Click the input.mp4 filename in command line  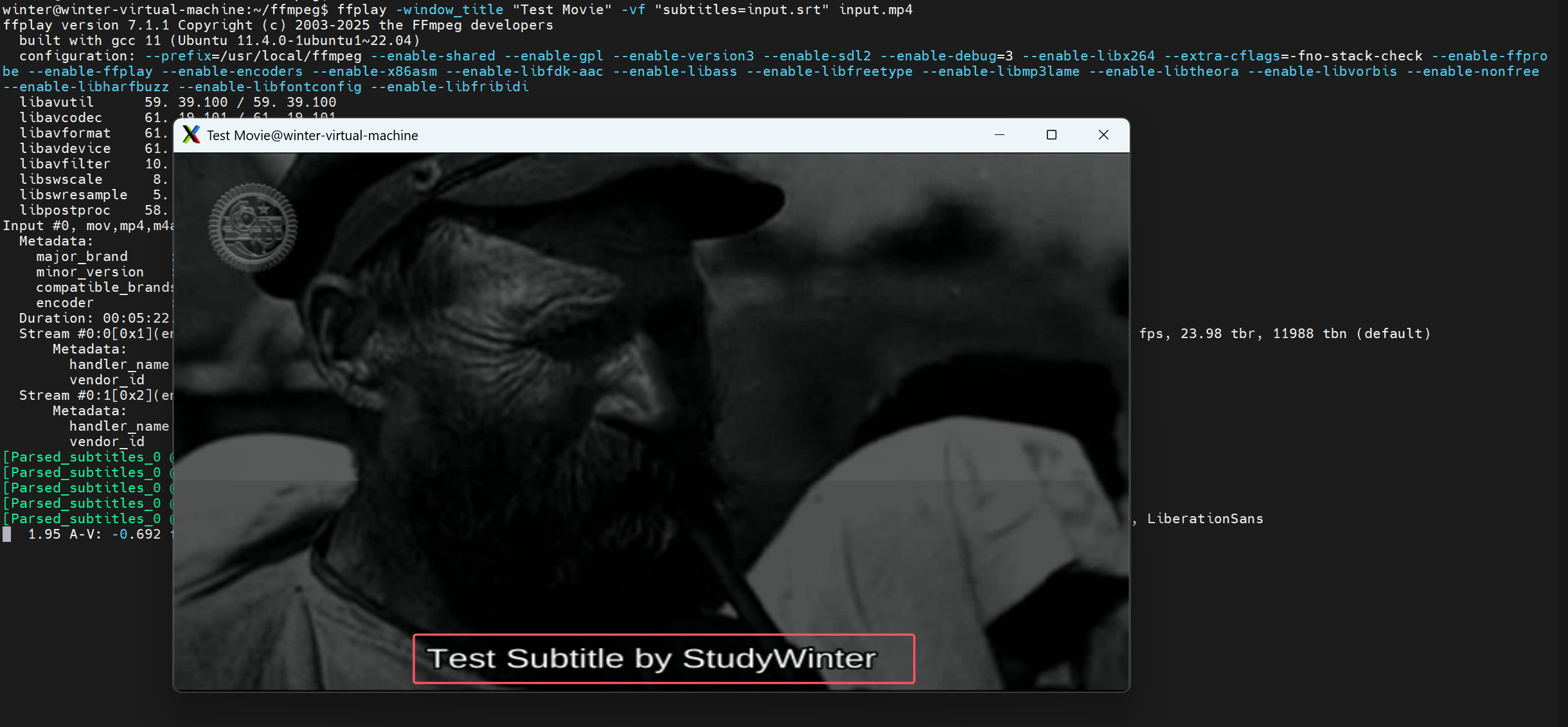coord(875,10)
